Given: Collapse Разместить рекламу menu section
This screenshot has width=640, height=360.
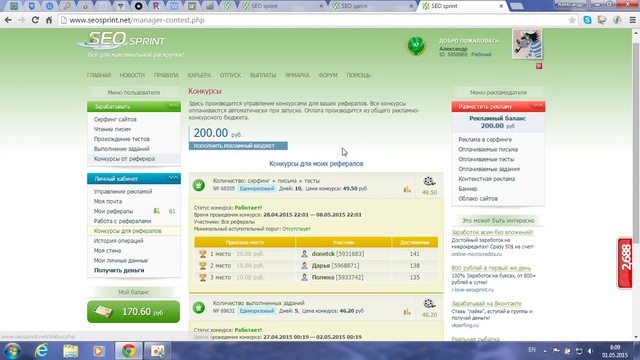Looking at the screenshot, I should (538, 106).
